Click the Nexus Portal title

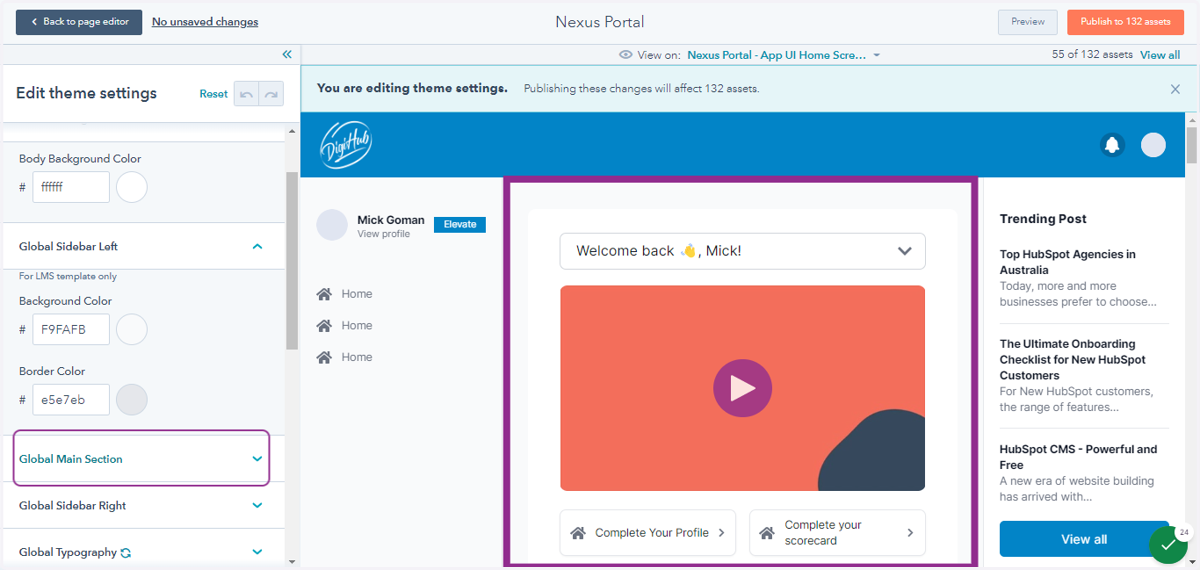pos(600,22)
